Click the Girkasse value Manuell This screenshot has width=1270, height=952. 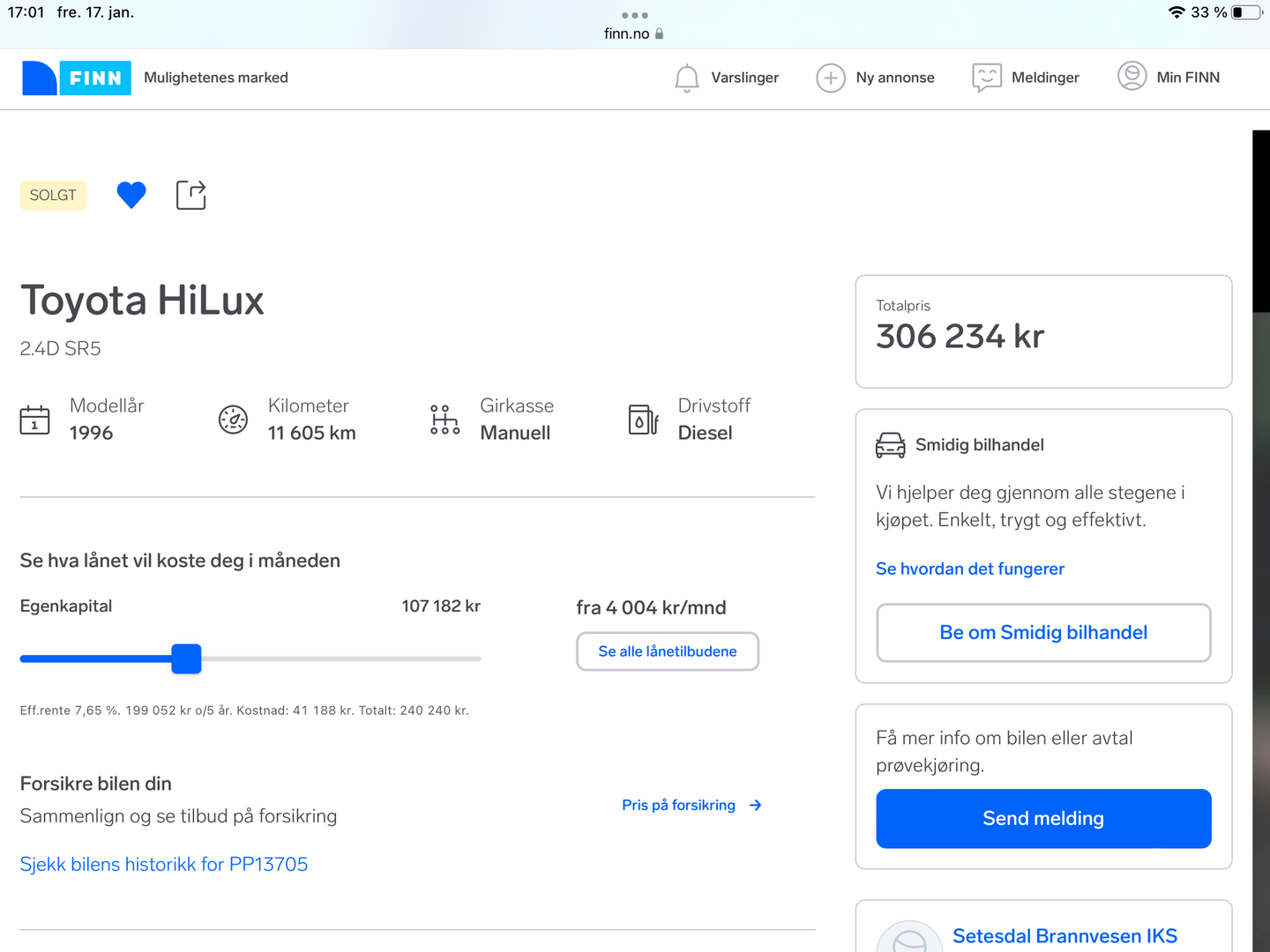coord(515,433)
